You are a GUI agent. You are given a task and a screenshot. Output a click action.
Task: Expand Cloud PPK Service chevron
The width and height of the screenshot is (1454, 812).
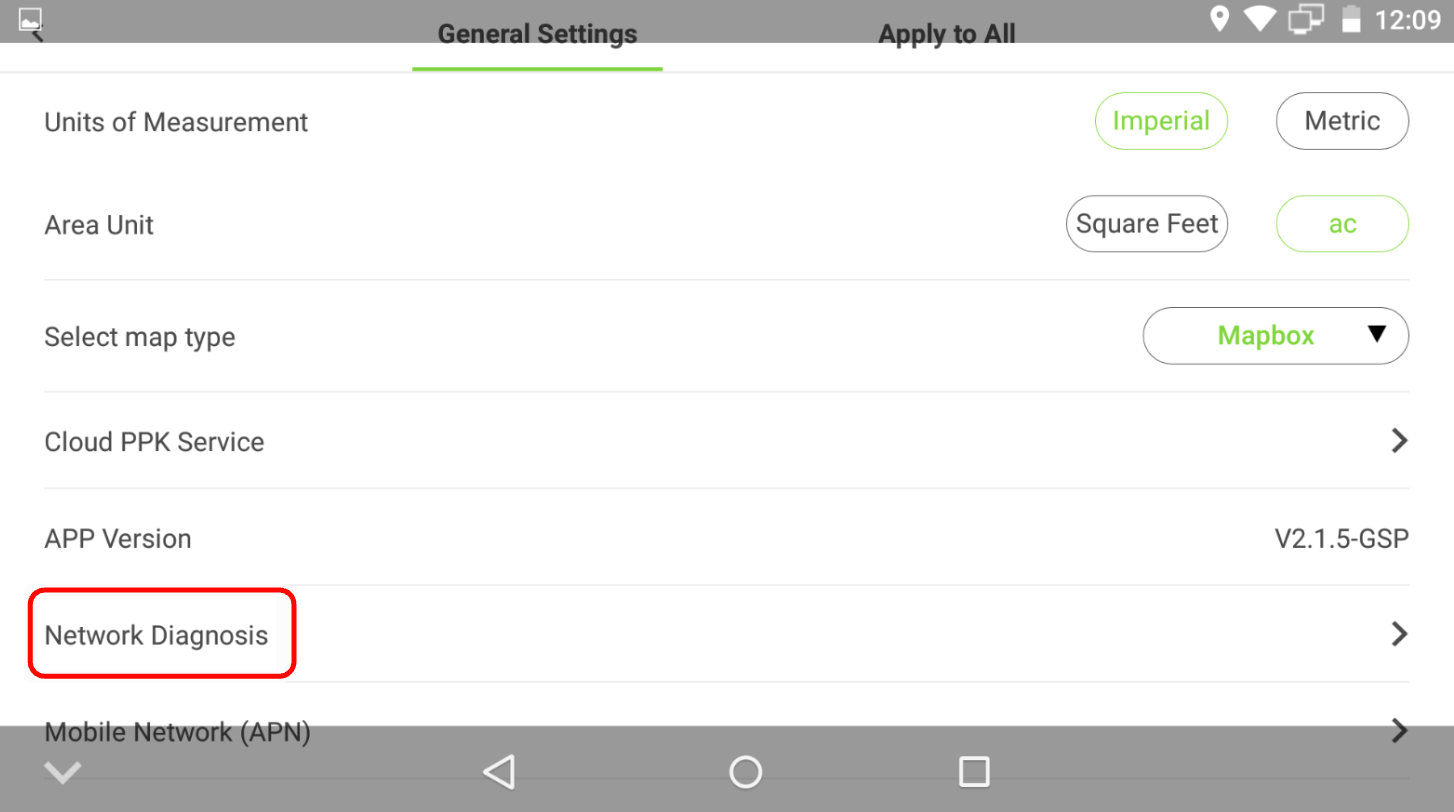tap(1399, 441)
